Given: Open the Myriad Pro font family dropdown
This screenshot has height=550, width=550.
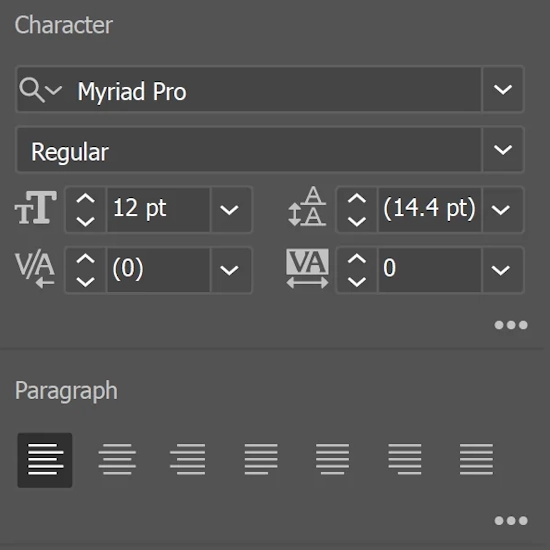Looking at the screenshot, I should tap(503, 89).
